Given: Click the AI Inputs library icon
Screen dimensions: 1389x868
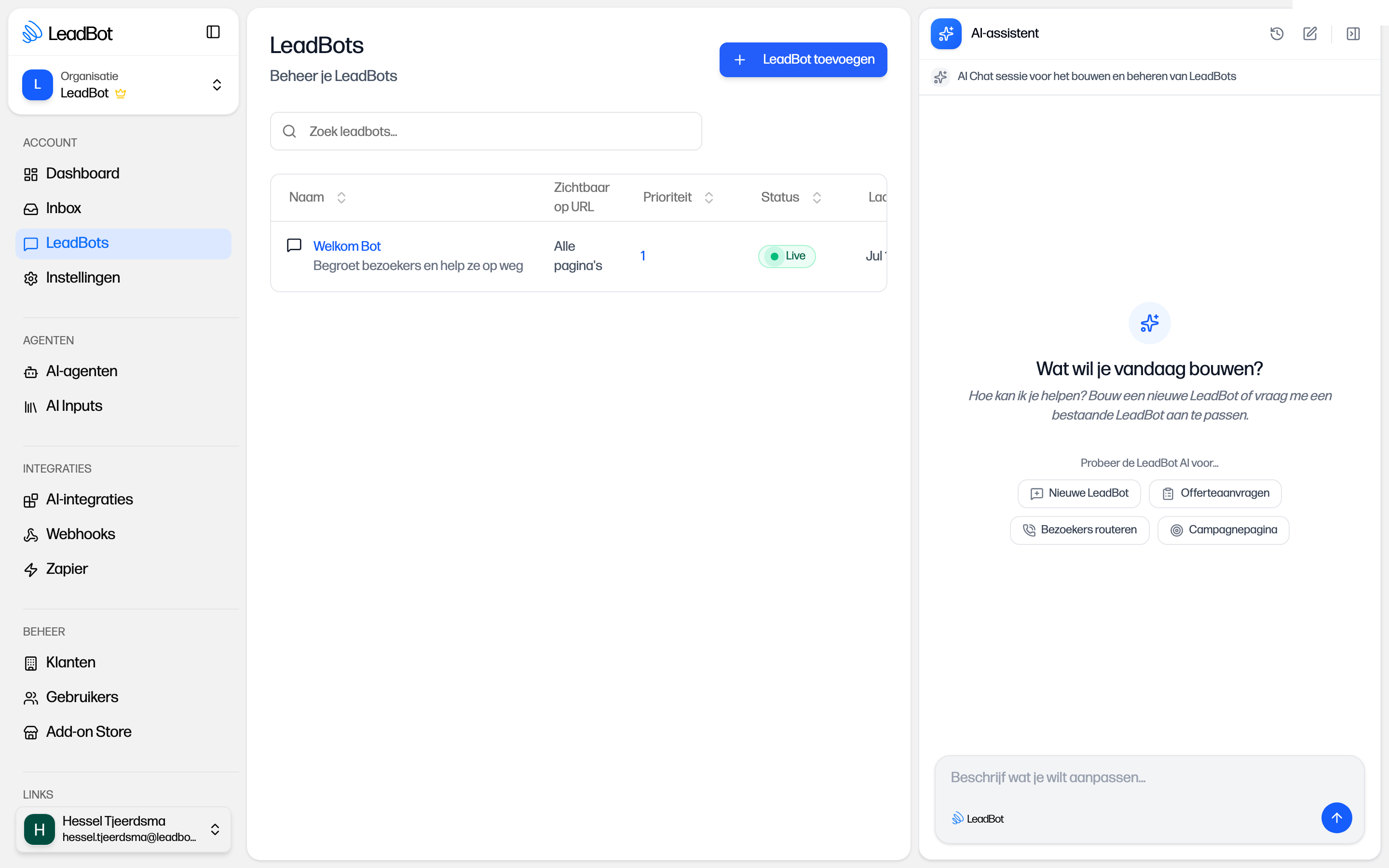Looking at the screenshot, I should pyautogui.click(x=31, y=407).
